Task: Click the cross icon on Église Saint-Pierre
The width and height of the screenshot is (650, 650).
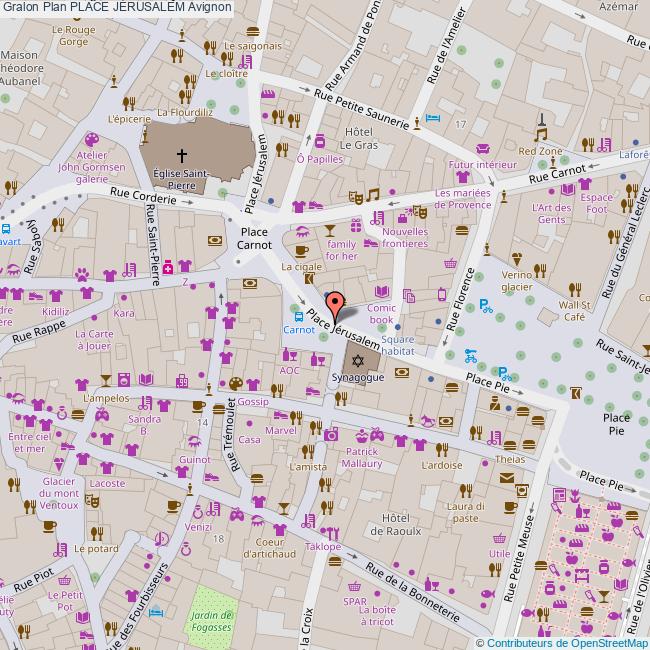Action: click(x=182, y=155)
